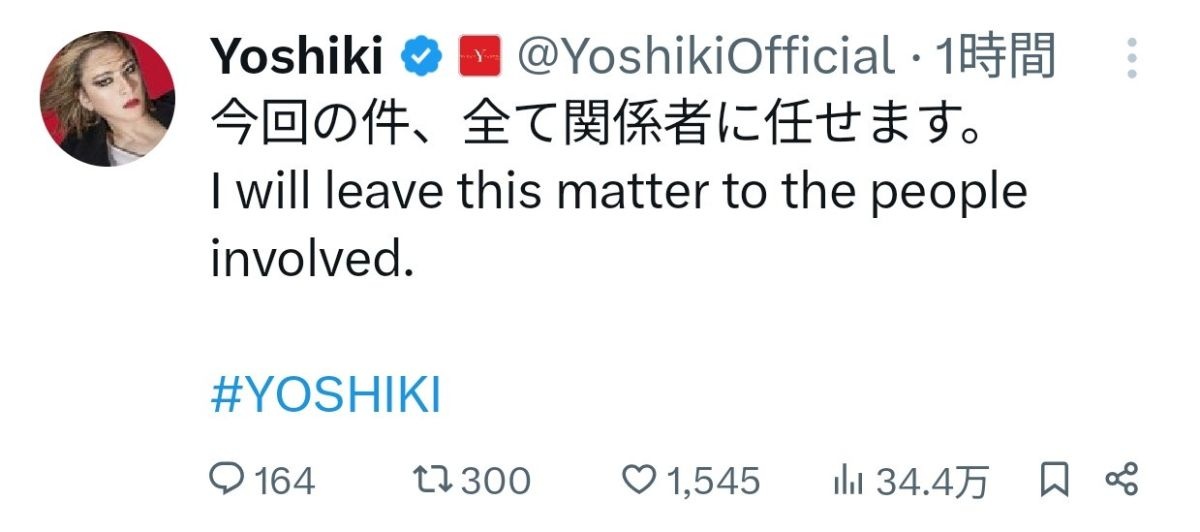Like the post with heart icon
This screenshot has width=1200, height=532.
639,482
